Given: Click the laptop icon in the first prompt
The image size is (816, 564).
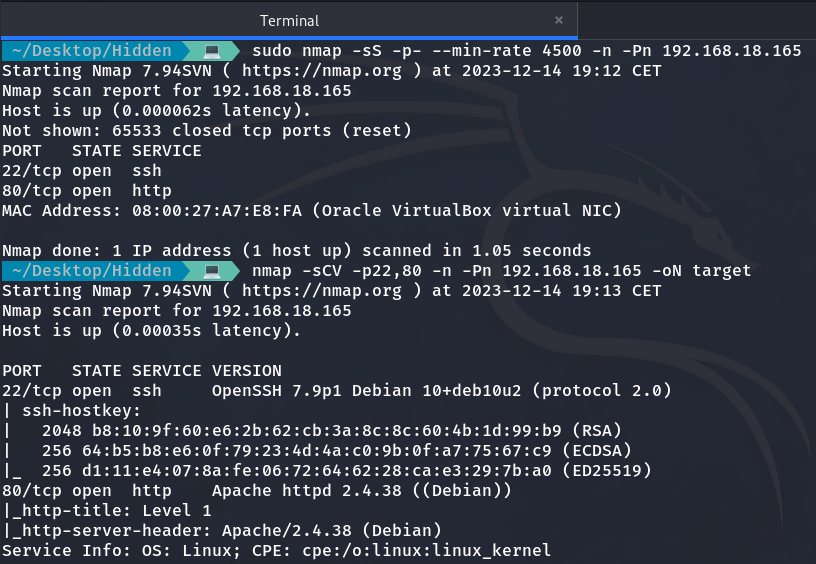Looking at the screenshot, I should 211,51.
